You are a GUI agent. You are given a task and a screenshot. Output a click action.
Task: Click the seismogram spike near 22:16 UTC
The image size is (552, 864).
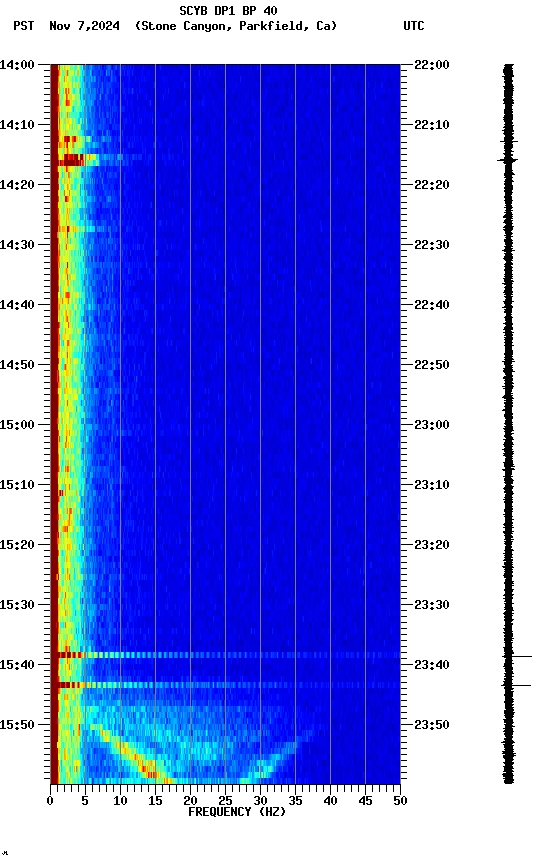coord(508,160)
